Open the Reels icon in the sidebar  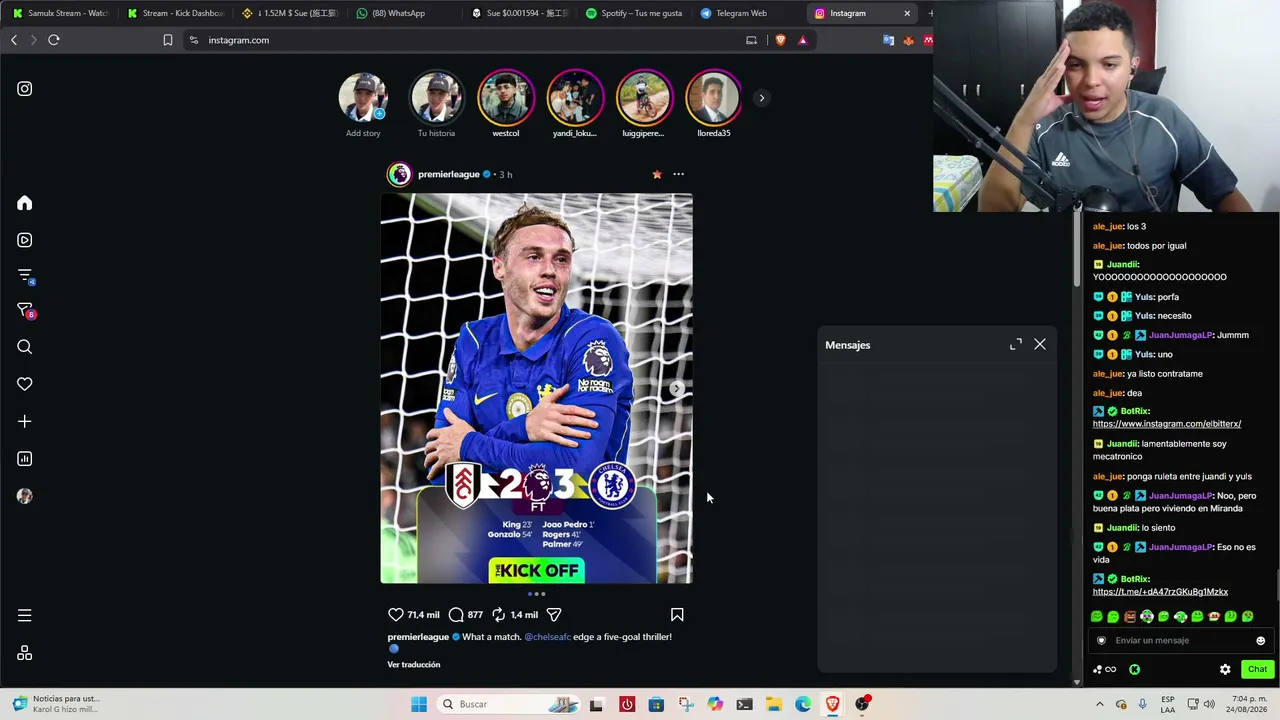point(25,240)
